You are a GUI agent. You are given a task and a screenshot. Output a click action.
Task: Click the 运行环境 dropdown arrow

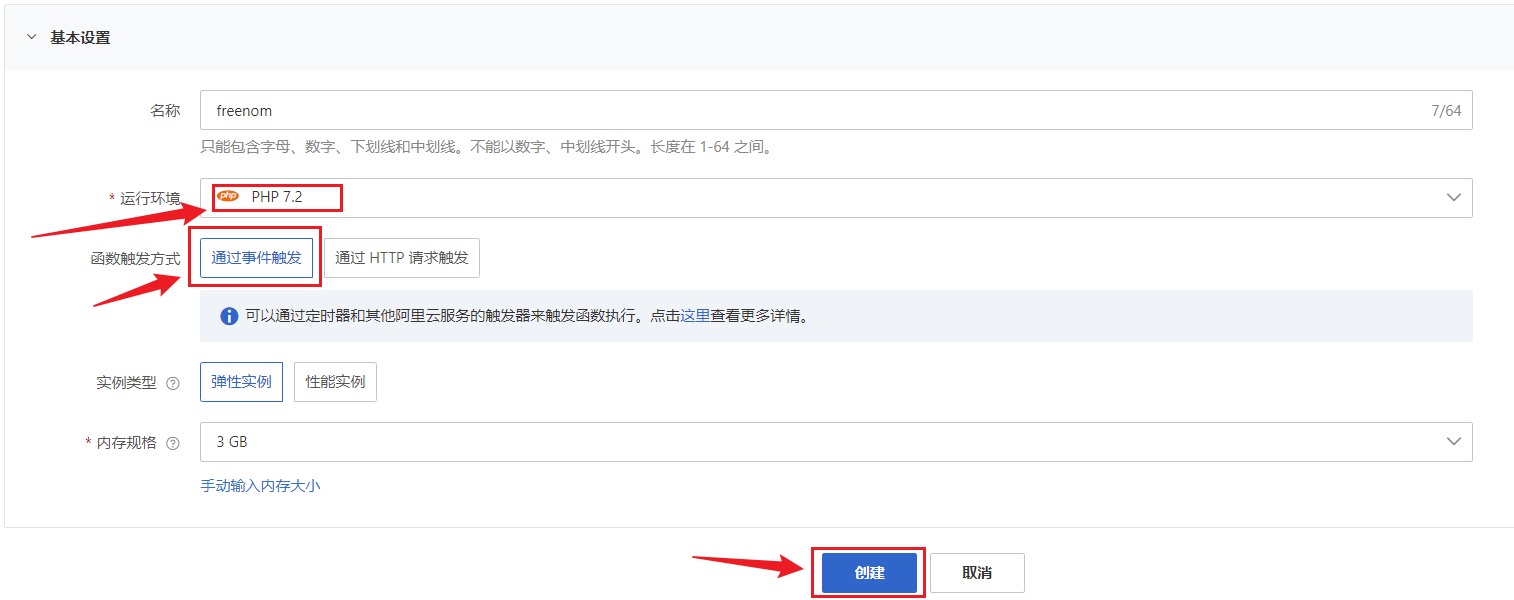[x=1454, y=197]
